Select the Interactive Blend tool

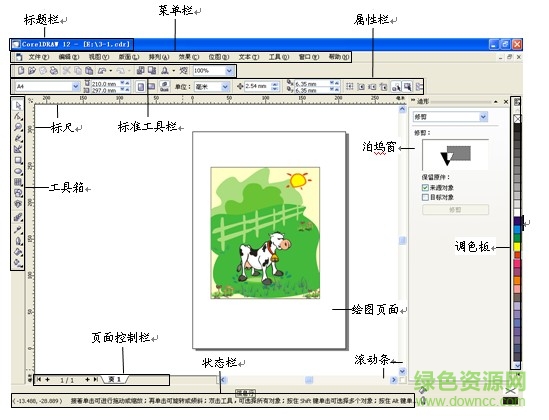[x=18, y=217]
